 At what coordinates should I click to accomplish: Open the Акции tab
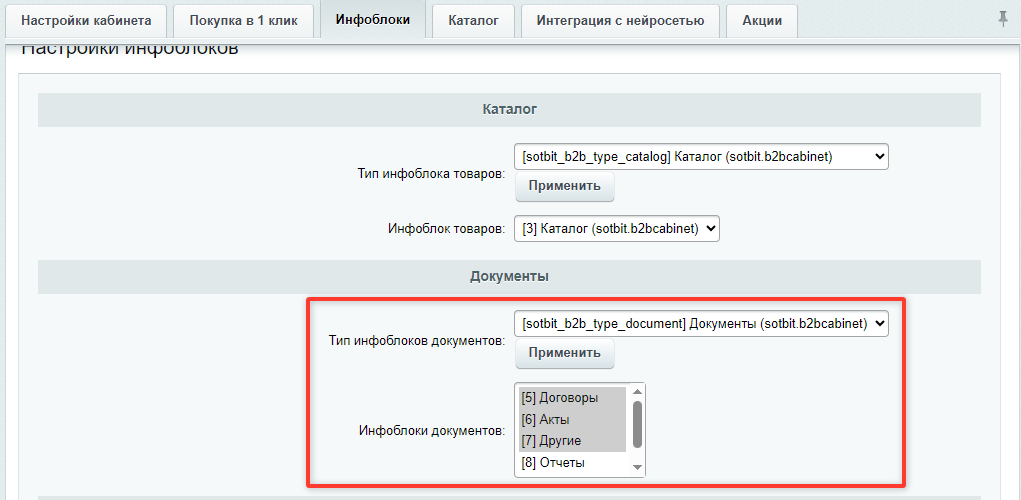point(762,20)
